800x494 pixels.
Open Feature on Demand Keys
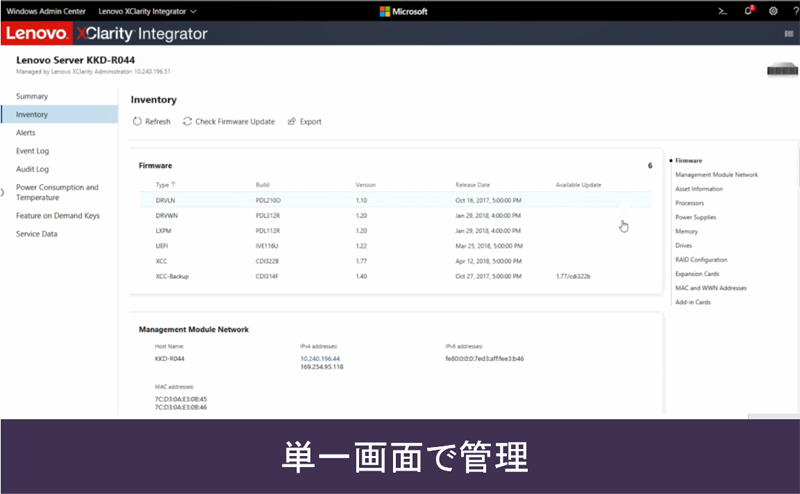click(x=58, y=216)
